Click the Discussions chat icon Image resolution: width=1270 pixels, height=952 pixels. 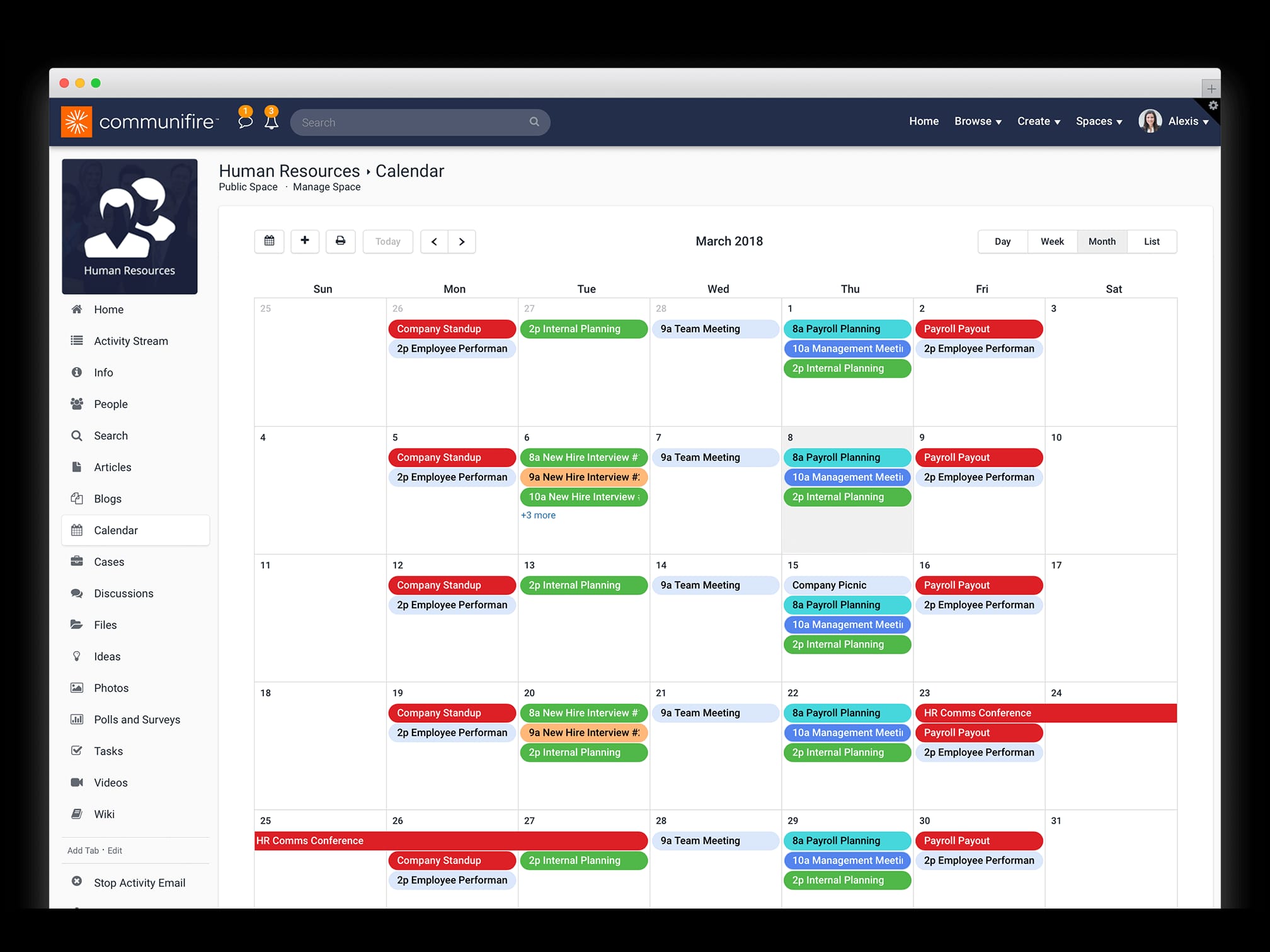point(77,593)
